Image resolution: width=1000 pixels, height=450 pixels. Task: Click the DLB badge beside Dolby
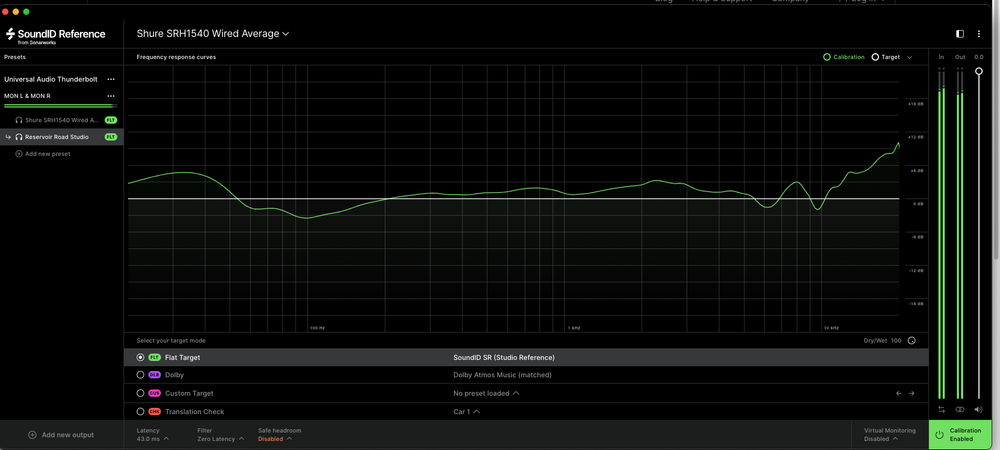(x=154, y=375)
